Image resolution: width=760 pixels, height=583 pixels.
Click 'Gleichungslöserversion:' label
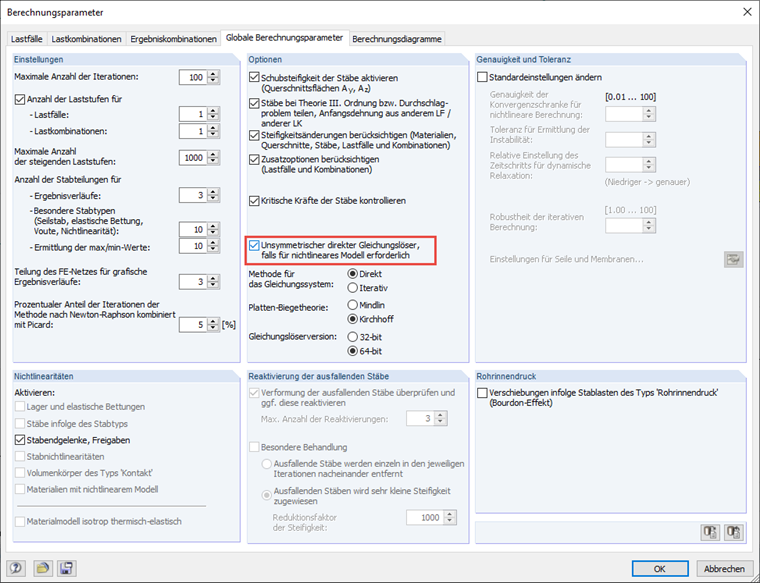tap(292, 336)
